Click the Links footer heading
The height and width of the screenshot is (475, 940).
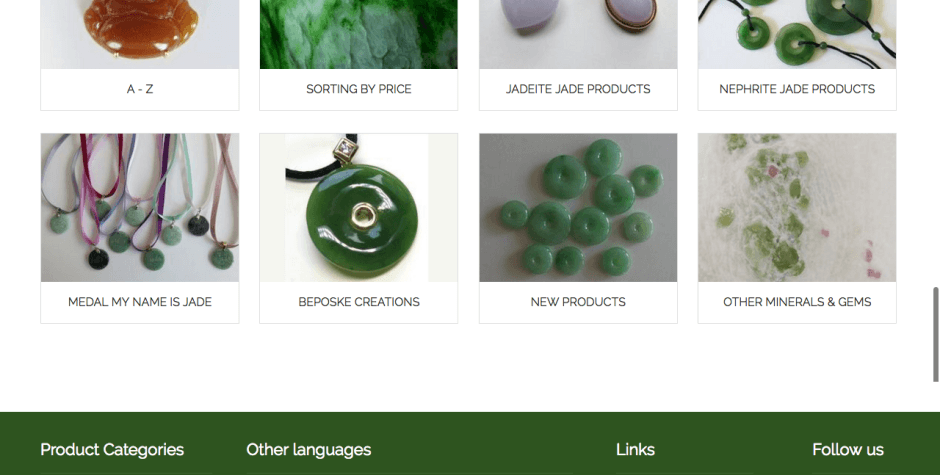[x=635, y=450]
